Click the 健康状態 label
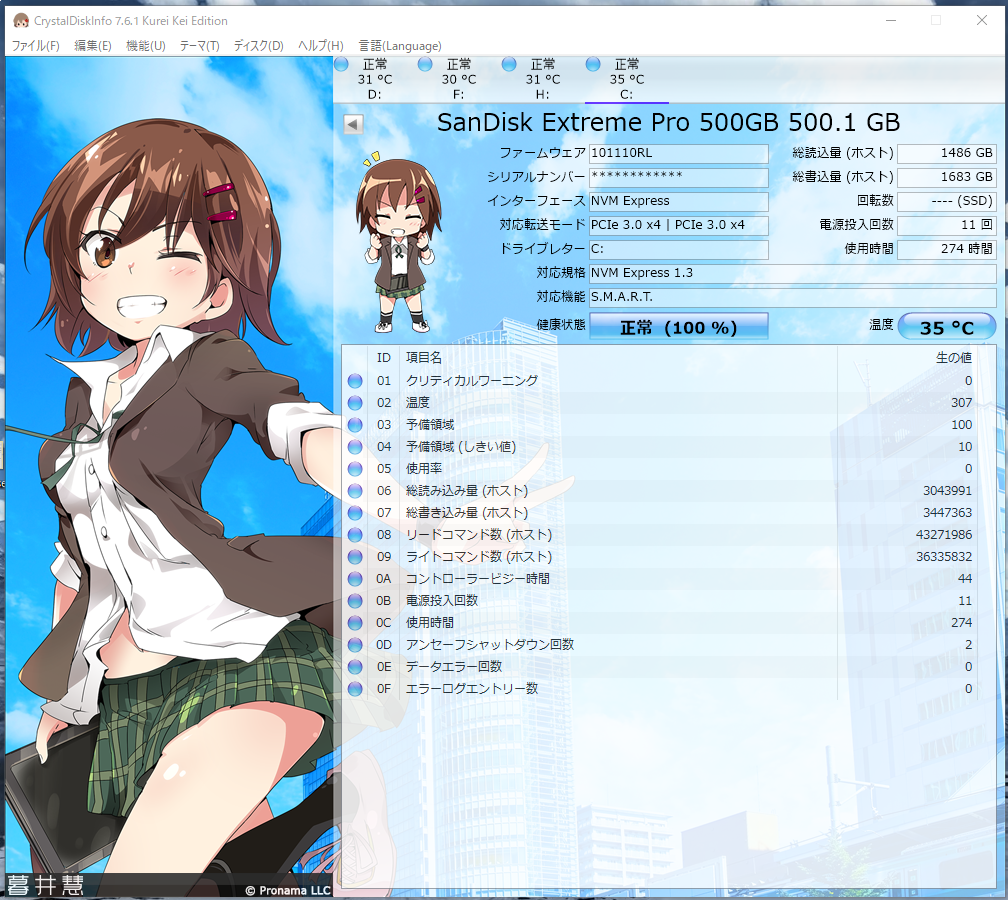The image size is (1008, 900). tap(561, 325)
